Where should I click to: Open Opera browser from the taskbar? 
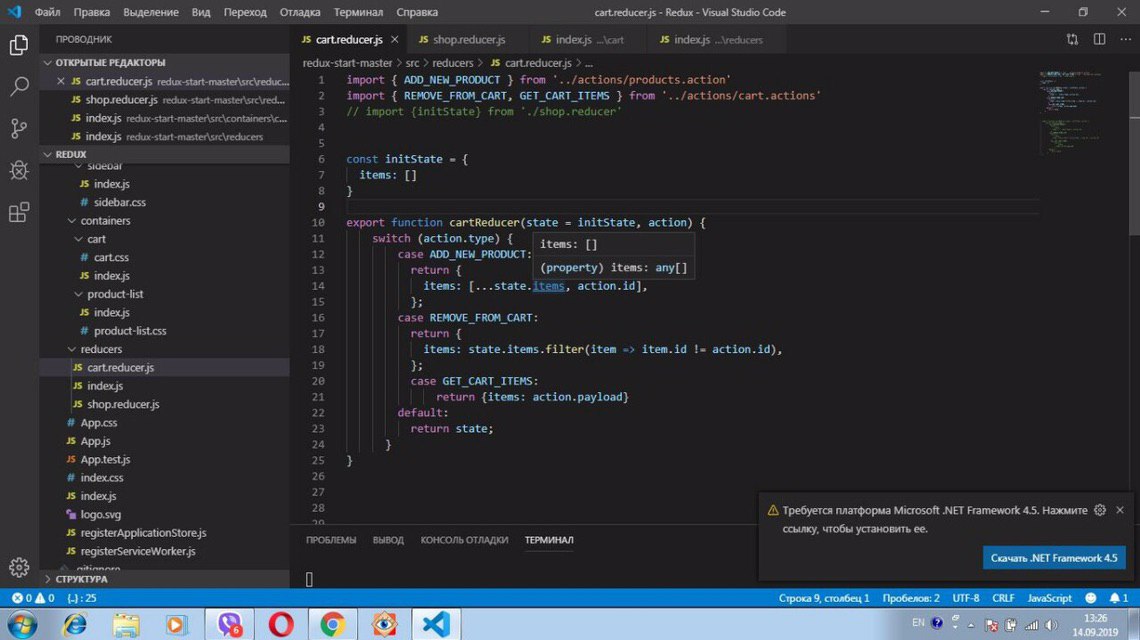(281, 625)
